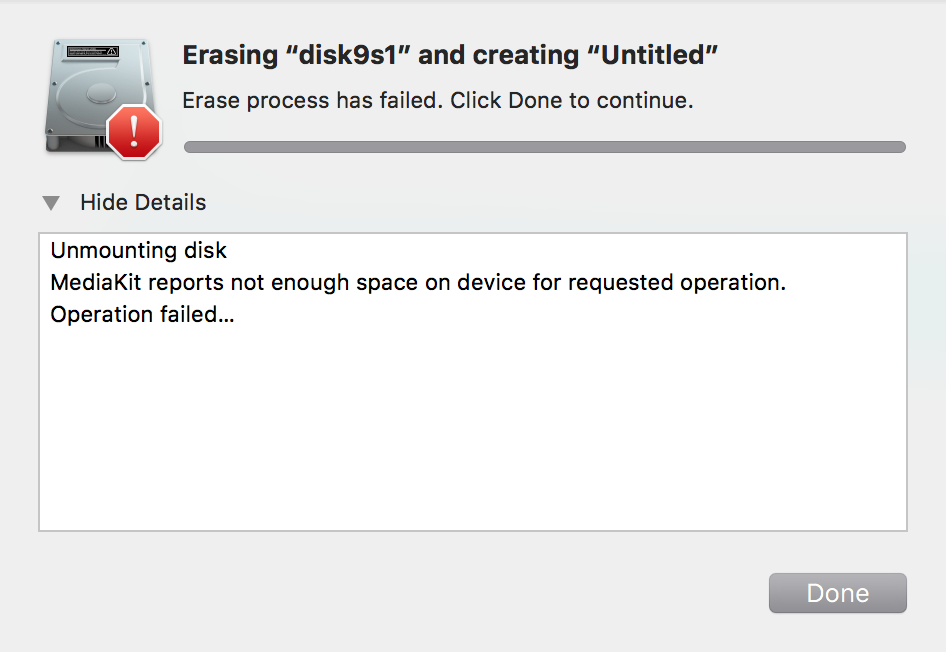946x652 pixels.
Task: Click the "Unmounting disk" log line
Action: click(138, 250)
